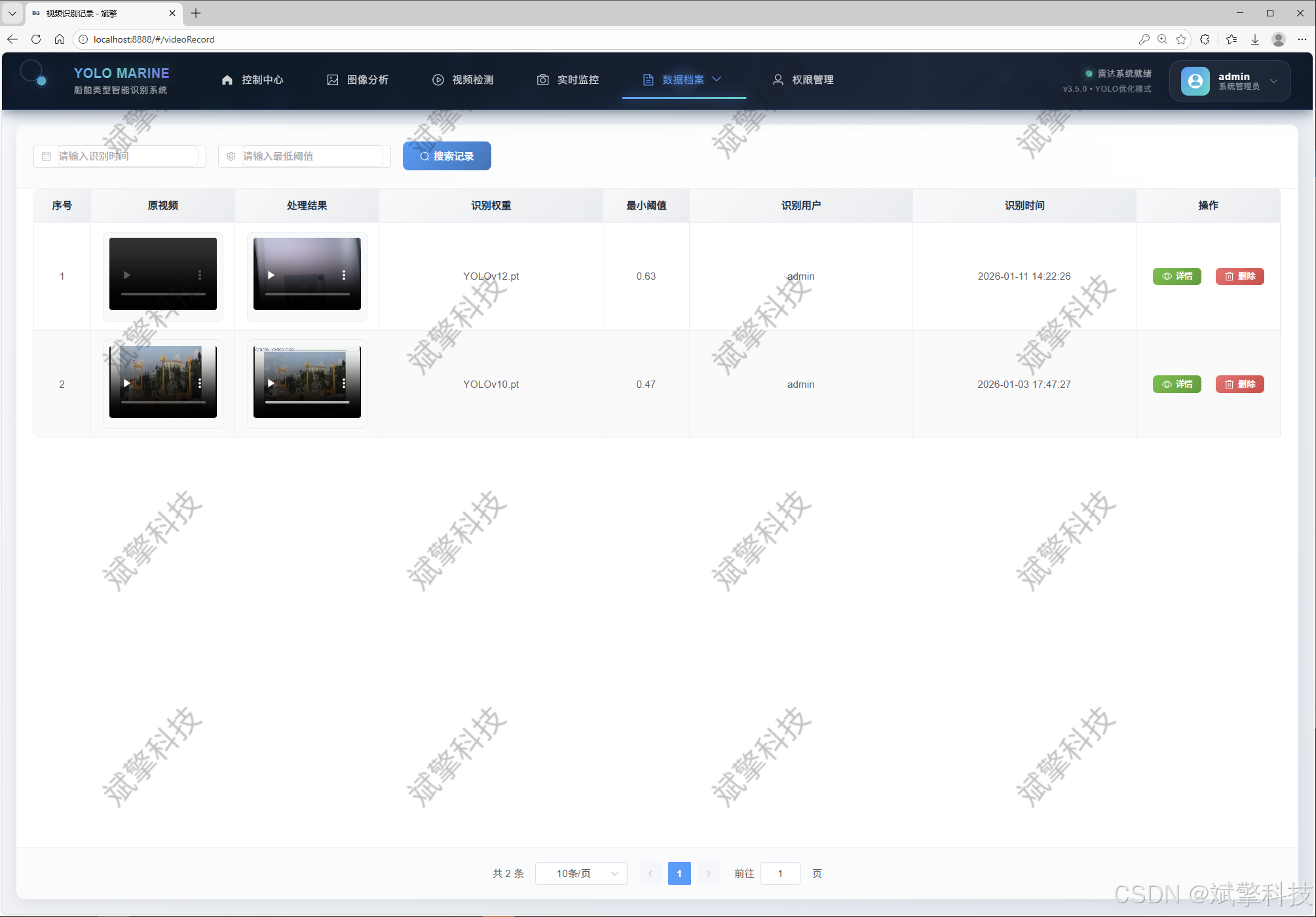Click the admin user avatar icon
1316x917 pixels.
tap(1195, 81)
